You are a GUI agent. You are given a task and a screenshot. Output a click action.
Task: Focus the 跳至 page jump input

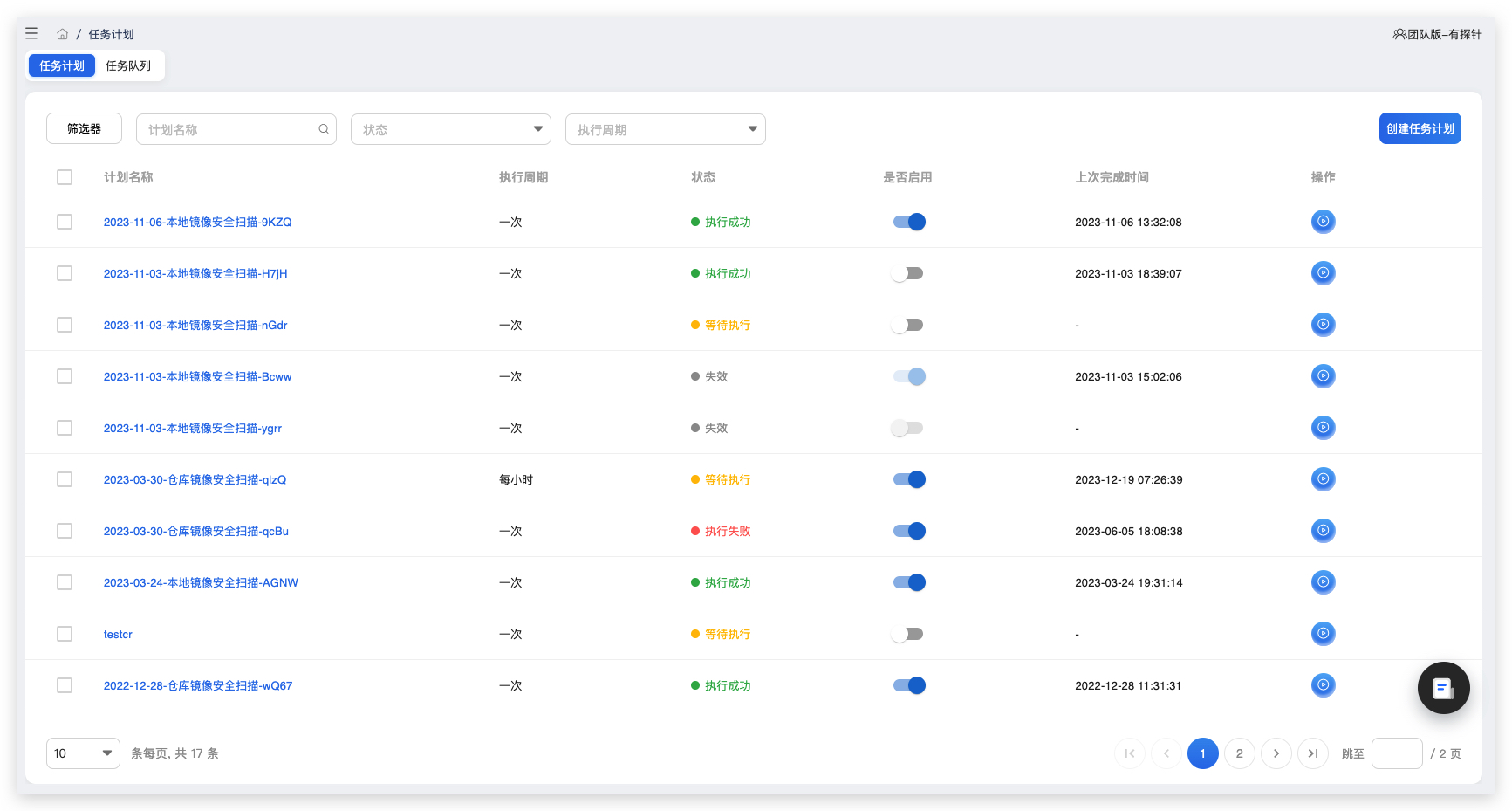coord(1397,753)
